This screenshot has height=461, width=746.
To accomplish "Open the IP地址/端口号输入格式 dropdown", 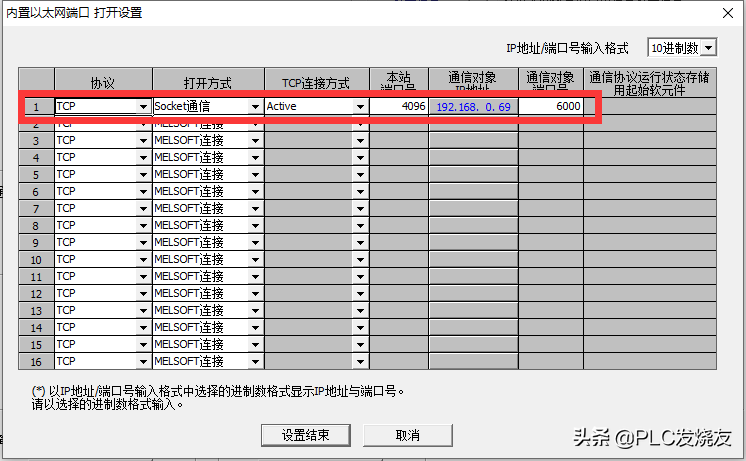I will [x=709, y=48].
